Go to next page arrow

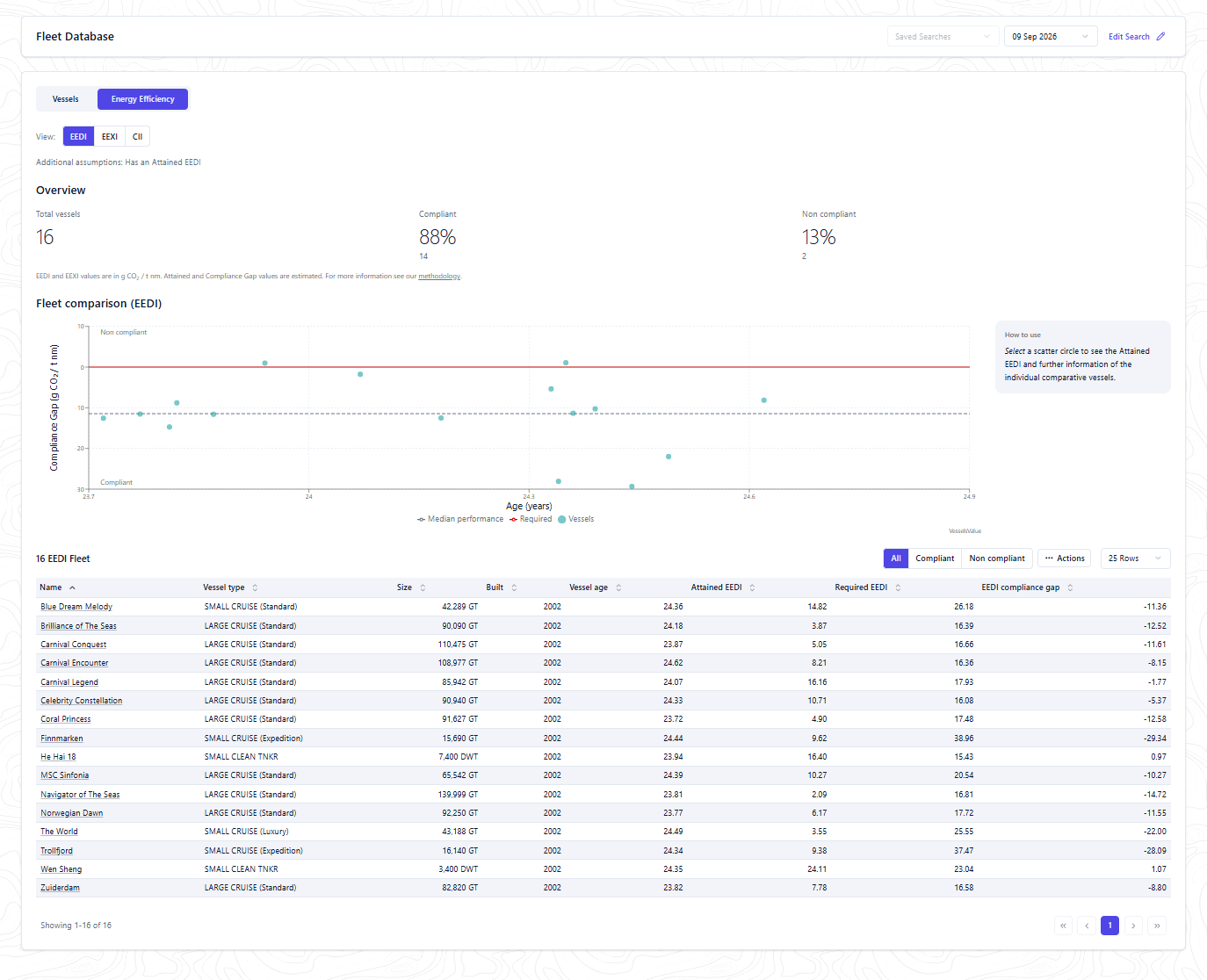click(x=1133, y=926)
